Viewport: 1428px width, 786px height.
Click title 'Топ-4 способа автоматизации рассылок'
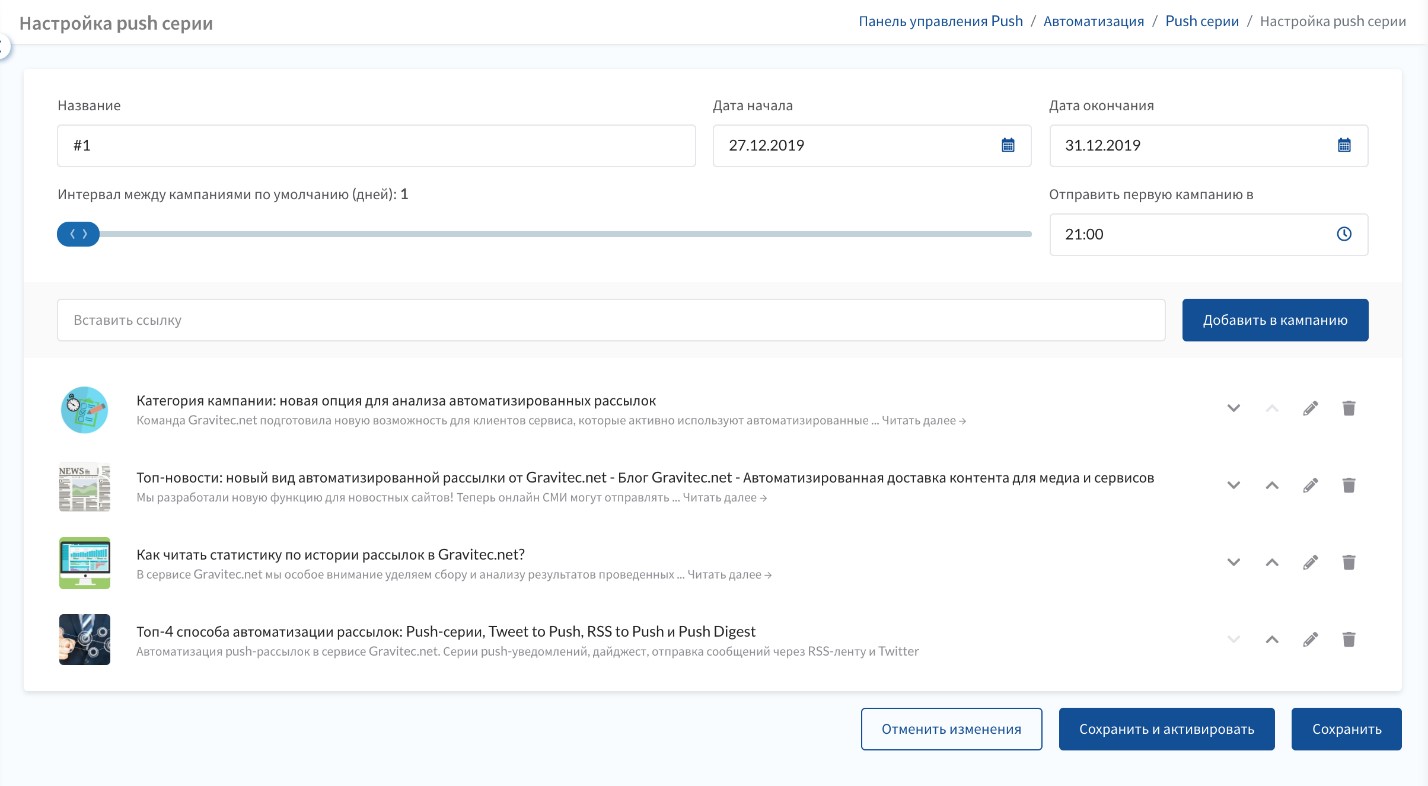click(446, 632)
